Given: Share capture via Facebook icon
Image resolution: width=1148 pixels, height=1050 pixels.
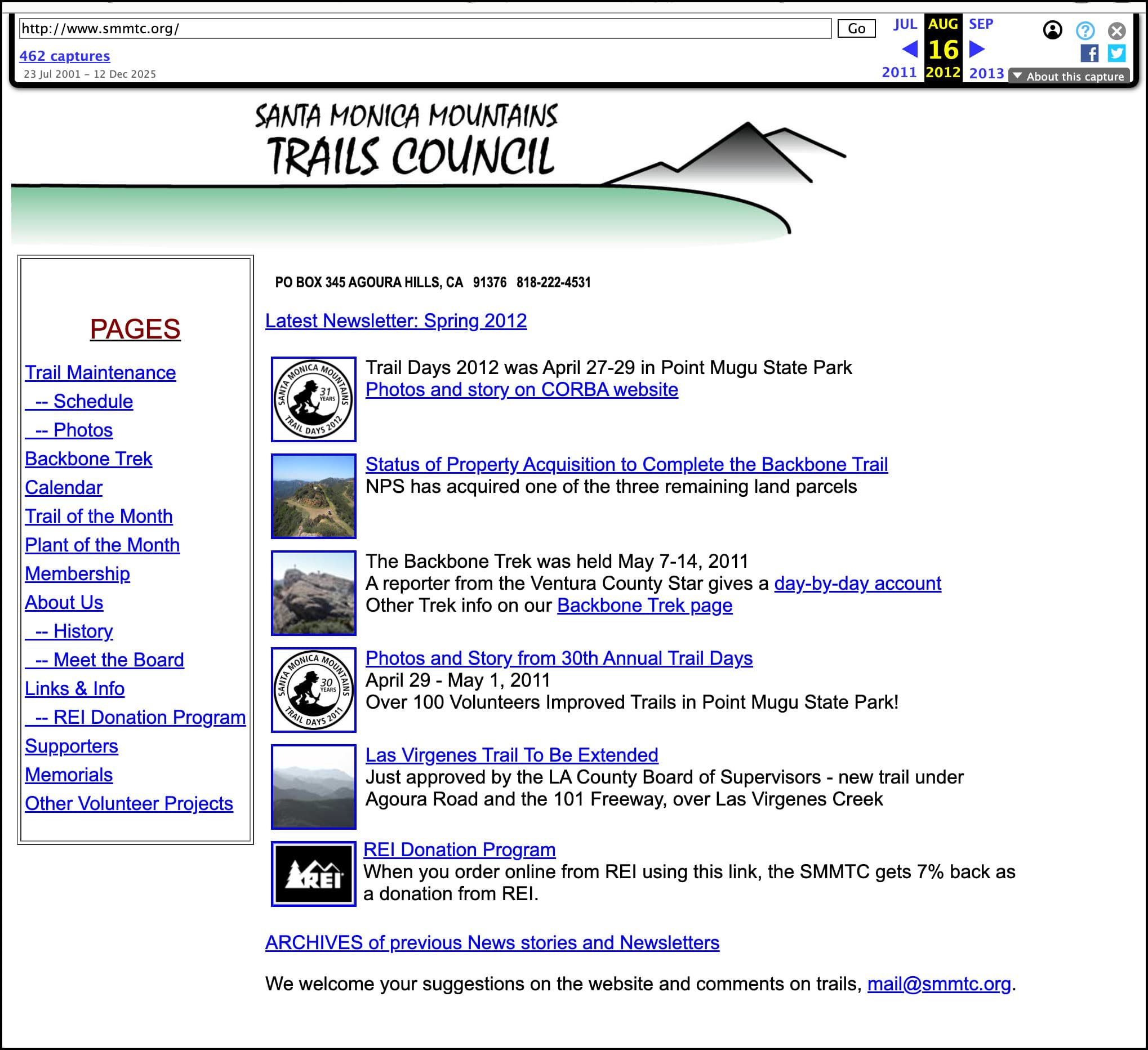Looking at the screenshot, I should point(1089,54).
